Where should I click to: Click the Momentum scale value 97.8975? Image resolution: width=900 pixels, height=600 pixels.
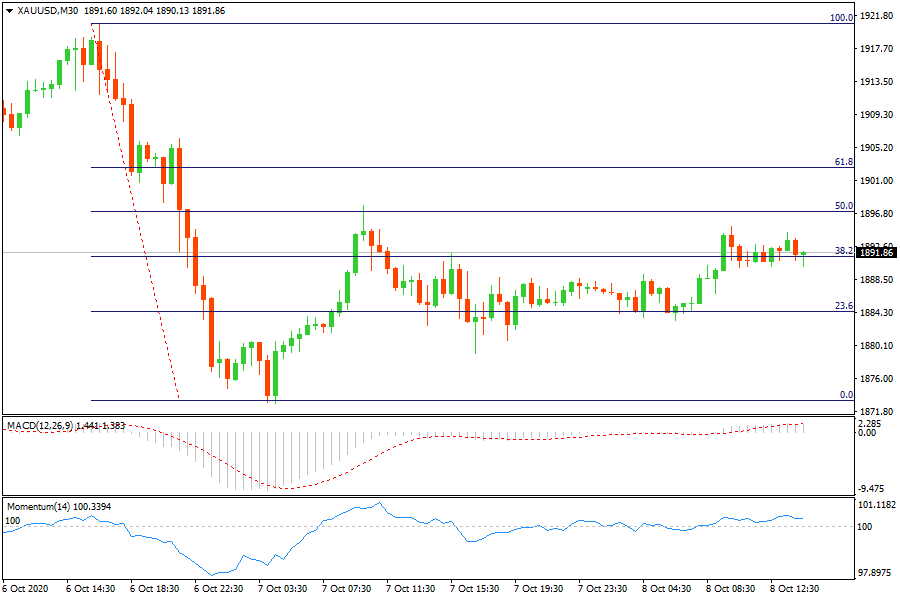coord(876,574)
